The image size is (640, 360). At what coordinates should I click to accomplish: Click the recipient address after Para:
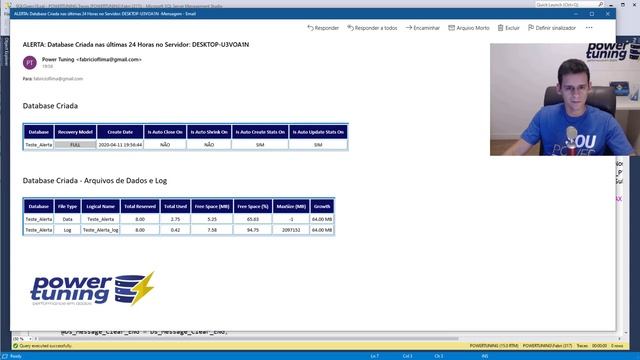[58, 79]
